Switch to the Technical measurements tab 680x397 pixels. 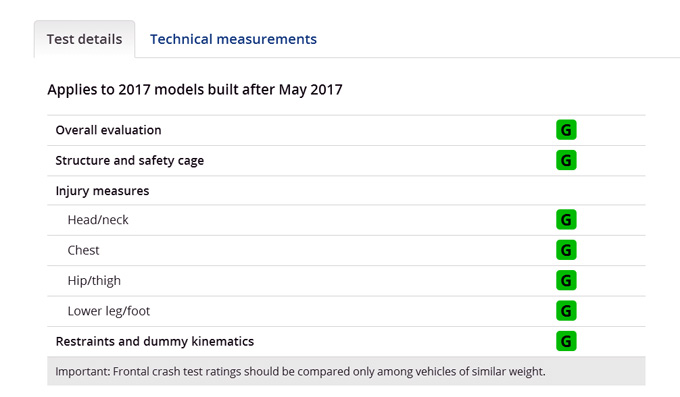click(x=233, y=39)
